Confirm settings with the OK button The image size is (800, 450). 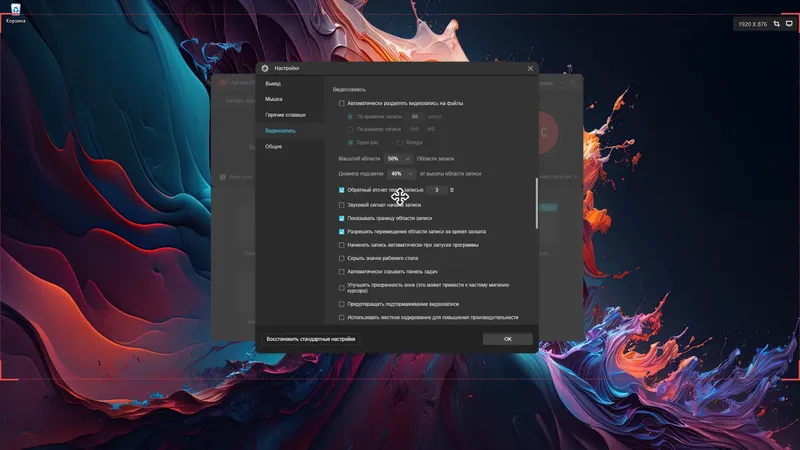tap(508, 339)
